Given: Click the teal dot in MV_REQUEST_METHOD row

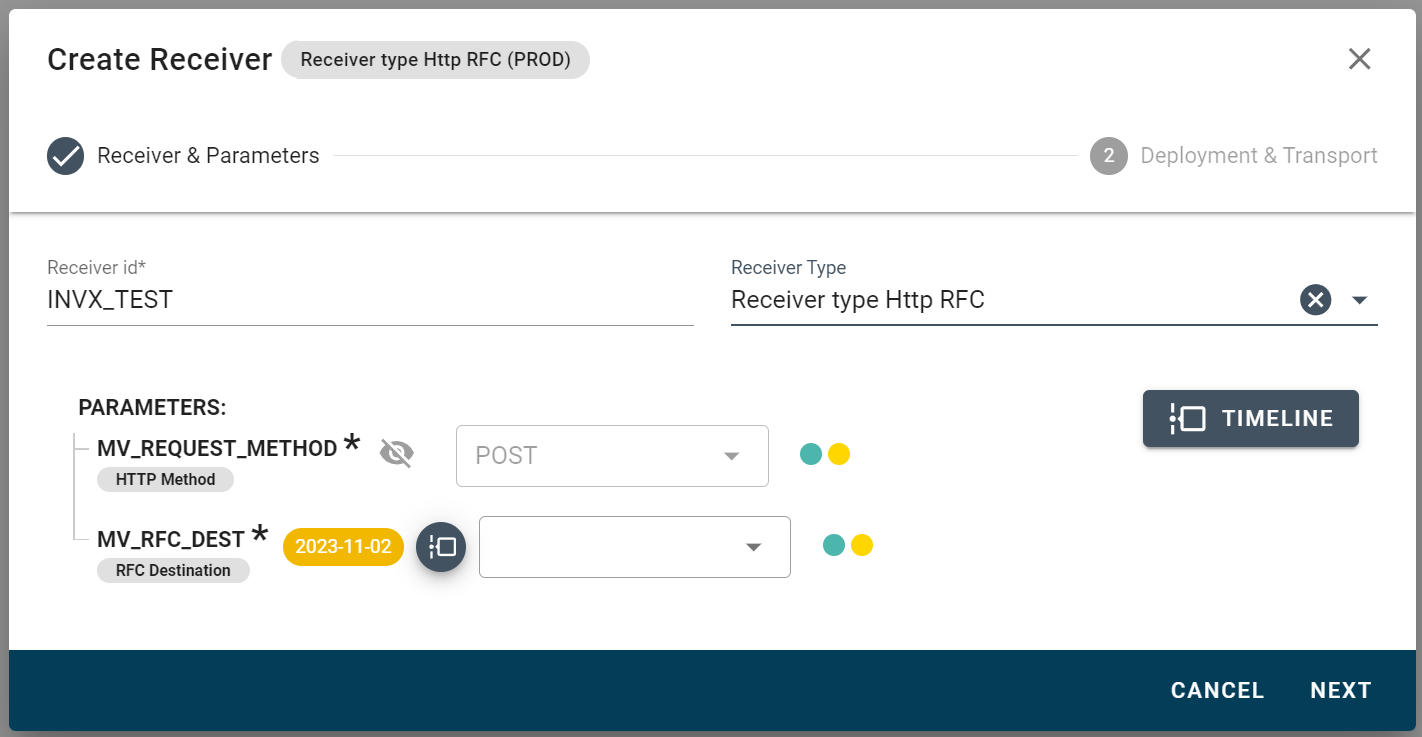Looking at the screenshot, I should tap(811, 455).
